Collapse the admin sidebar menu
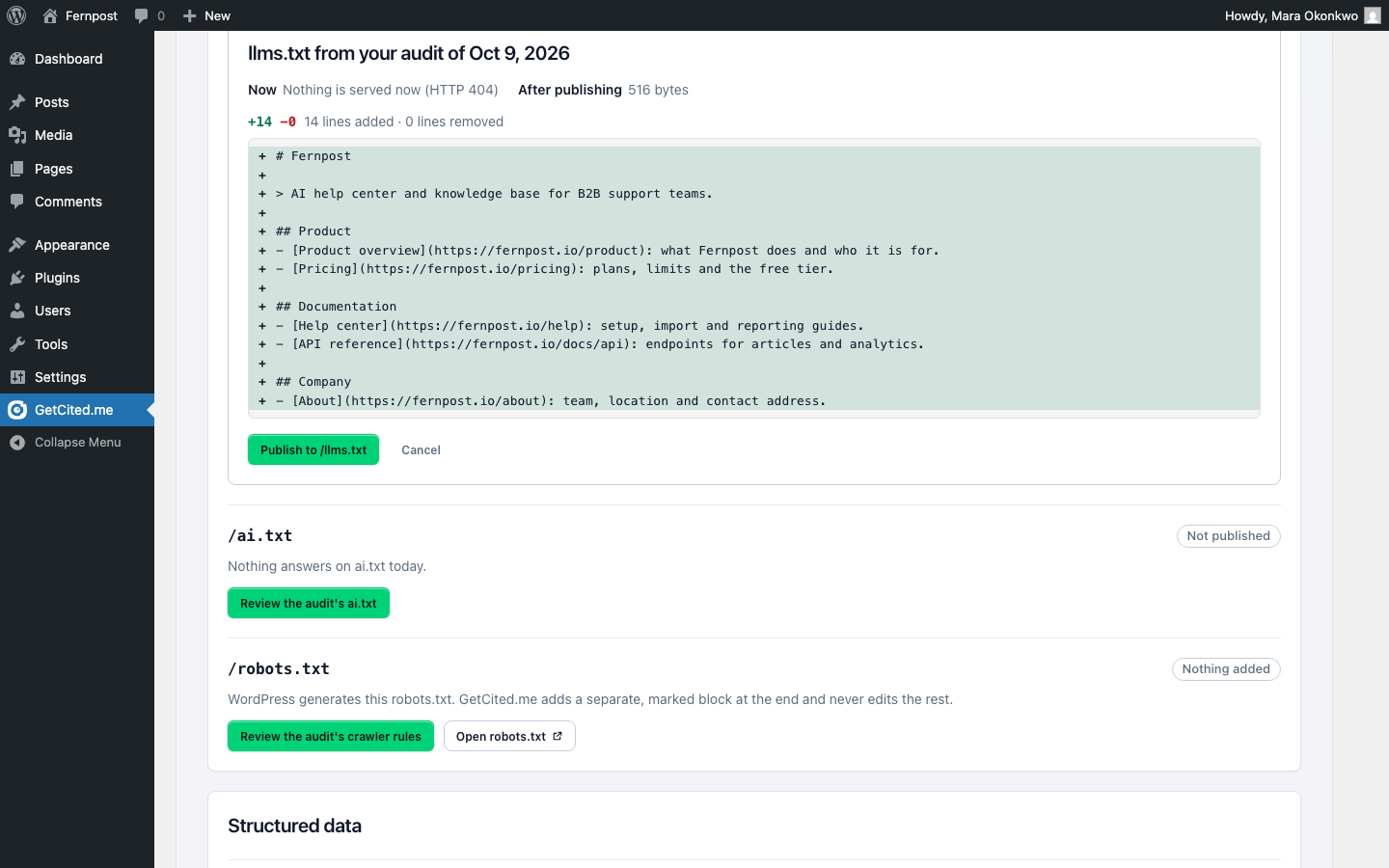1389x868 pixels. 77,443
